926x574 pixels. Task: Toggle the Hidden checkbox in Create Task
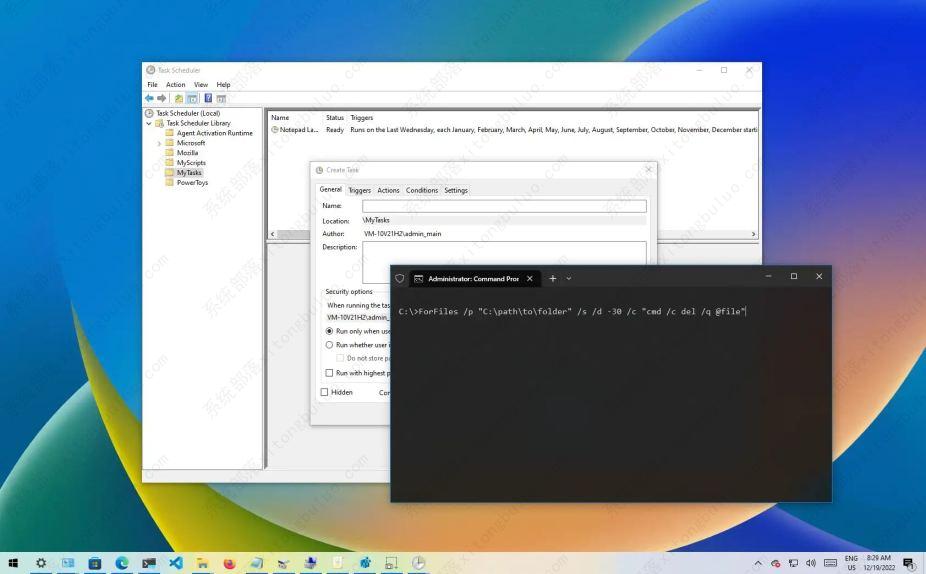point(324,392)
